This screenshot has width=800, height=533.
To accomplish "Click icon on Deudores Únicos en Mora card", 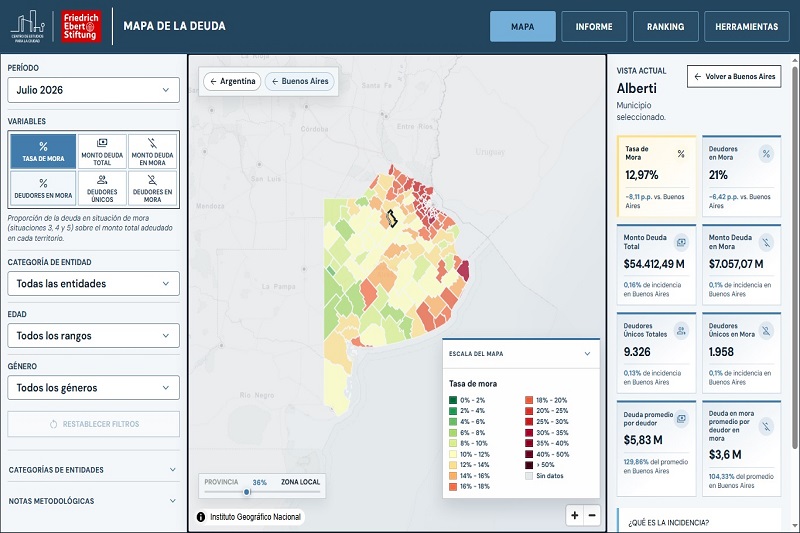I will pos(766,331).
